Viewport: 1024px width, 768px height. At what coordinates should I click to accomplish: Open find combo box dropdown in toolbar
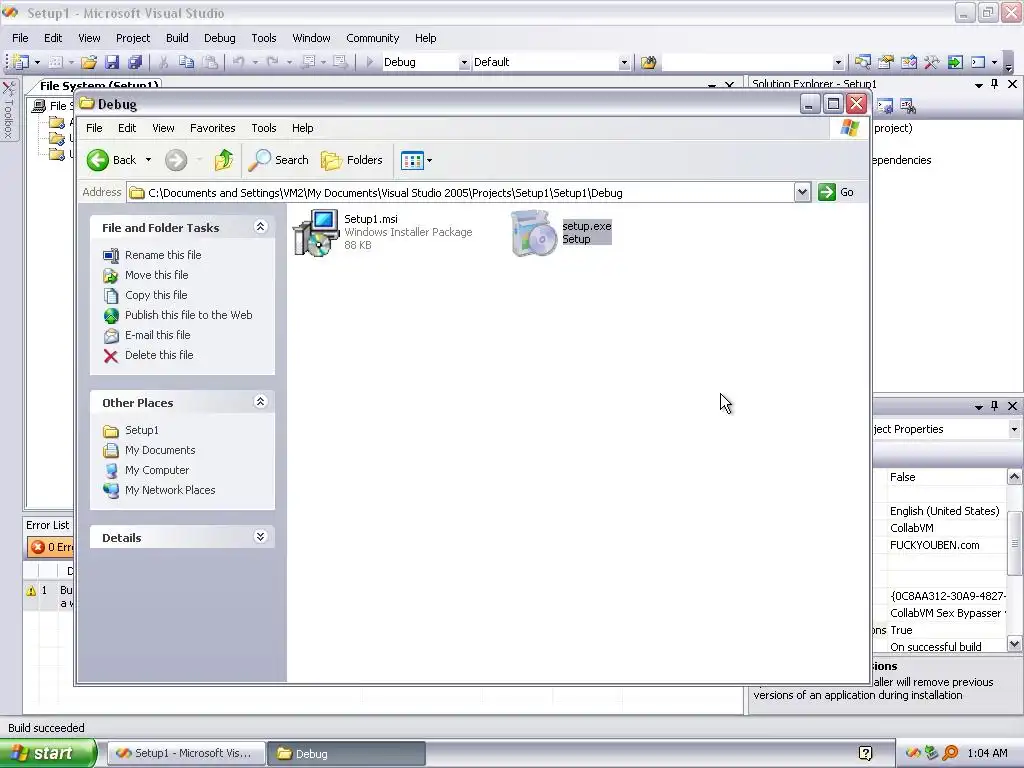[x=838, y=63]
